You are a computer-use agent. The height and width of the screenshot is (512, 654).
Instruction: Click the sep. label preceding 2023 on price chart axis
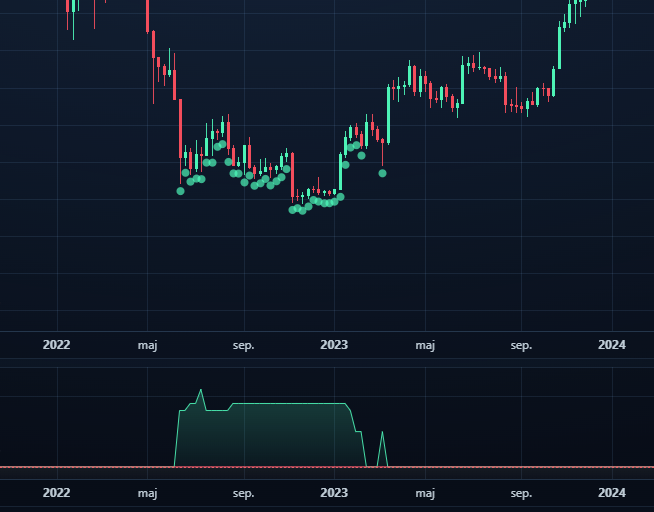[x=244, y=346]
